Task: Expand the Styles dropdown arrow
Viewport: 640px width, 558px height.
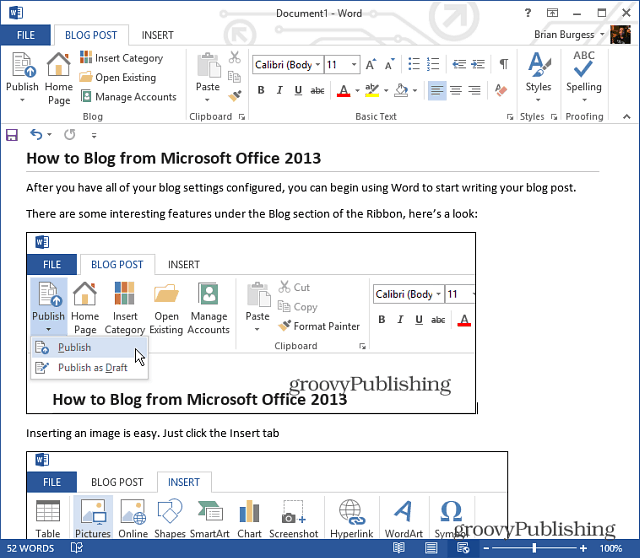Action: tap(538, 100)
